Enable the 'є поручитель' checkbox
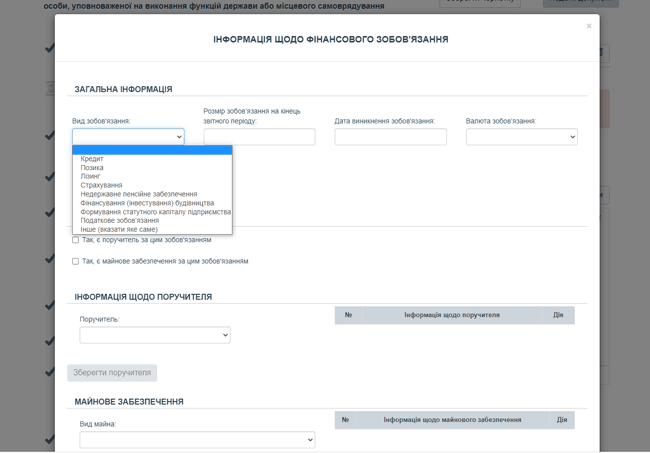The image size is (650, 453). [x=75, y=240]
